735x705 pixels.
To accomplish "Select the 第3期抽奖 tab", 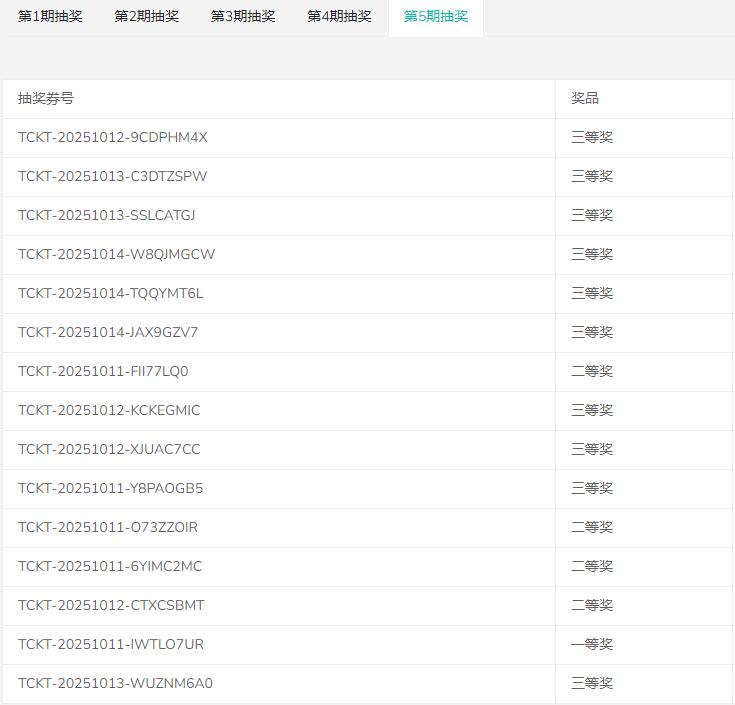I will tap(242, 17).
